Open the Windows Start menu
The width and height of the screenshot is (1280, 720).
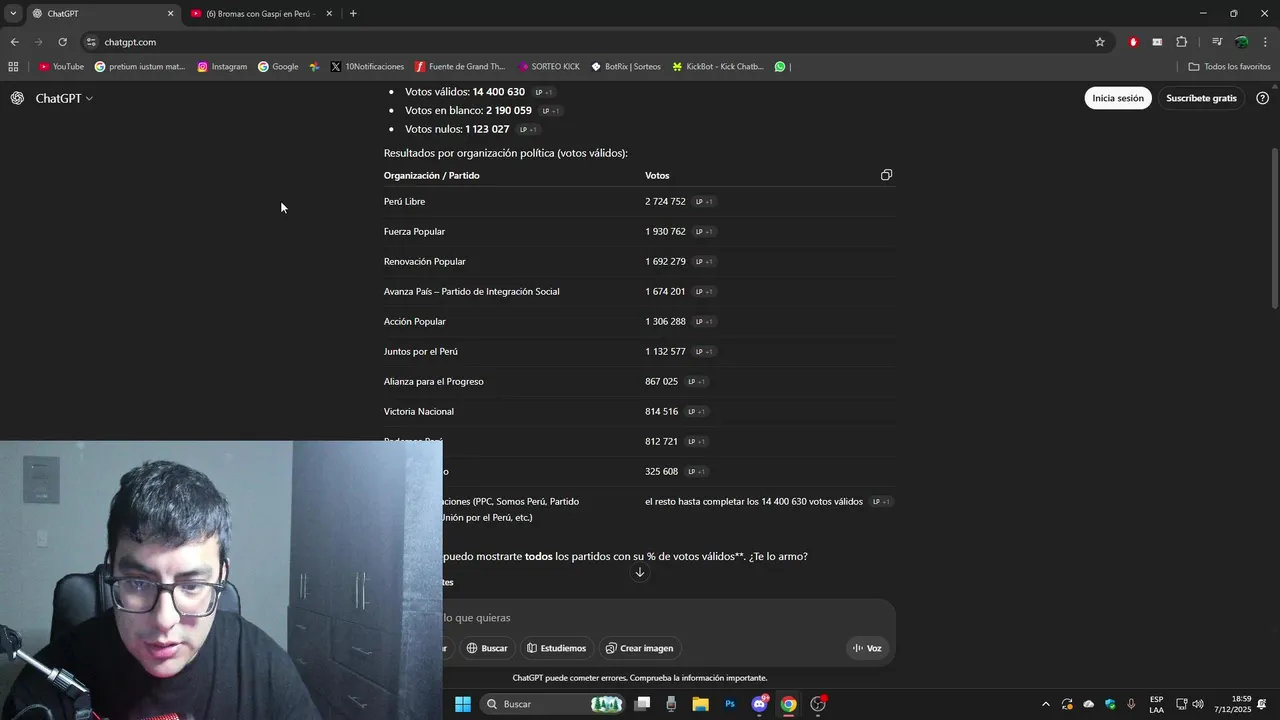(463, 704)
